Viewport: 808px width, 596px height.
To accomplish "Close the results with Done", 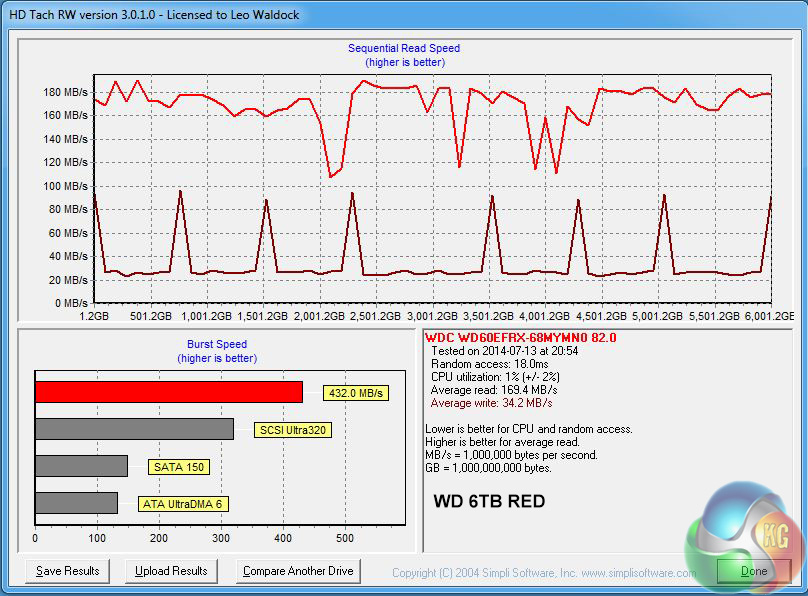I will [753, 571].
